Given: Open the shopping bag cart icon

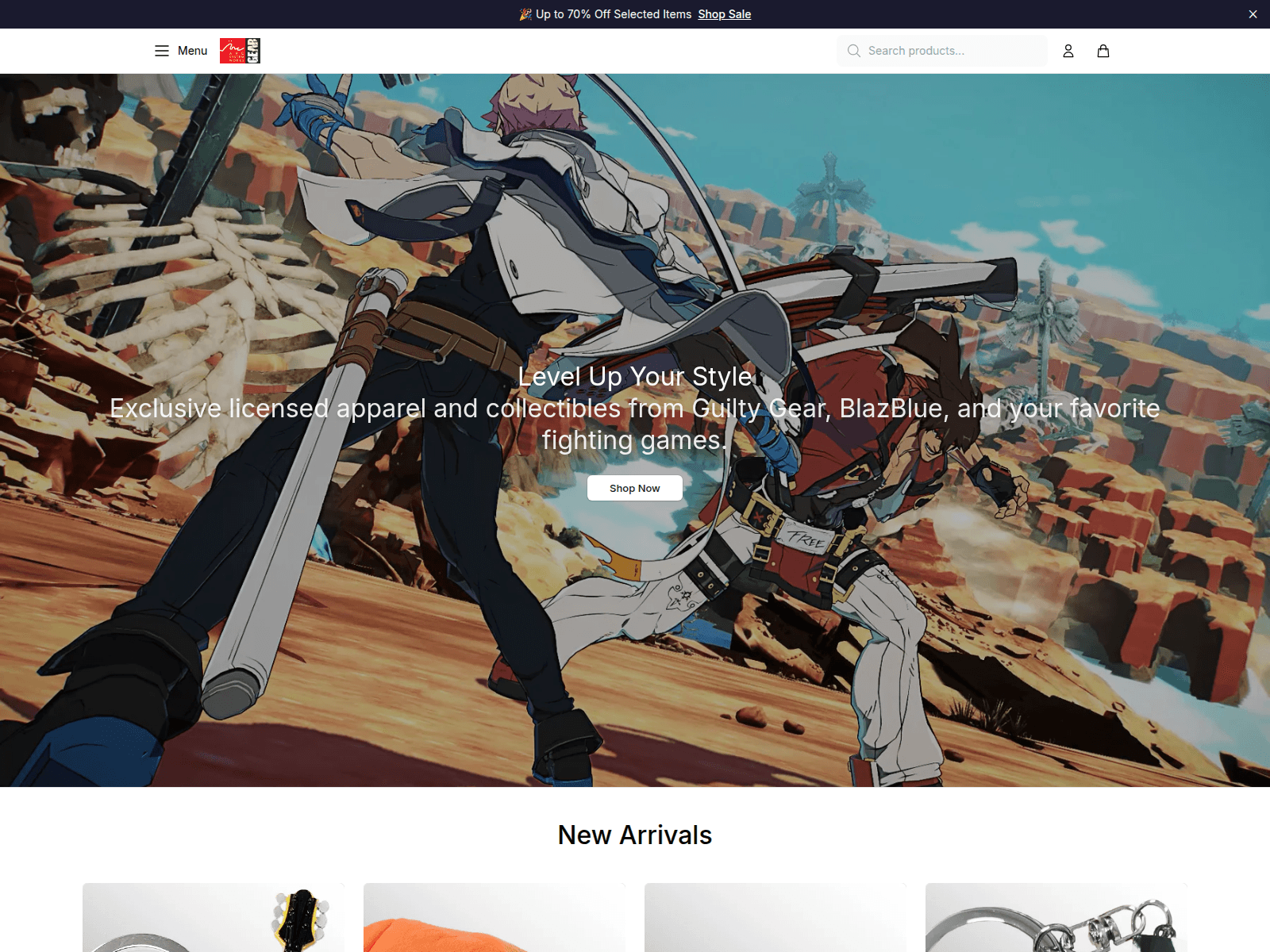Looking at the screenshot, I should click(1103, 51).
